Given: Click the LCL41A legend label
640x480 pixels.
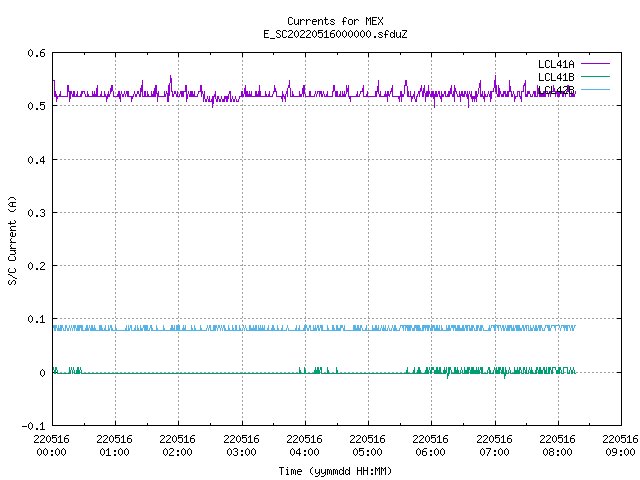Looking at the screenshot, I should tap(556, 64).
